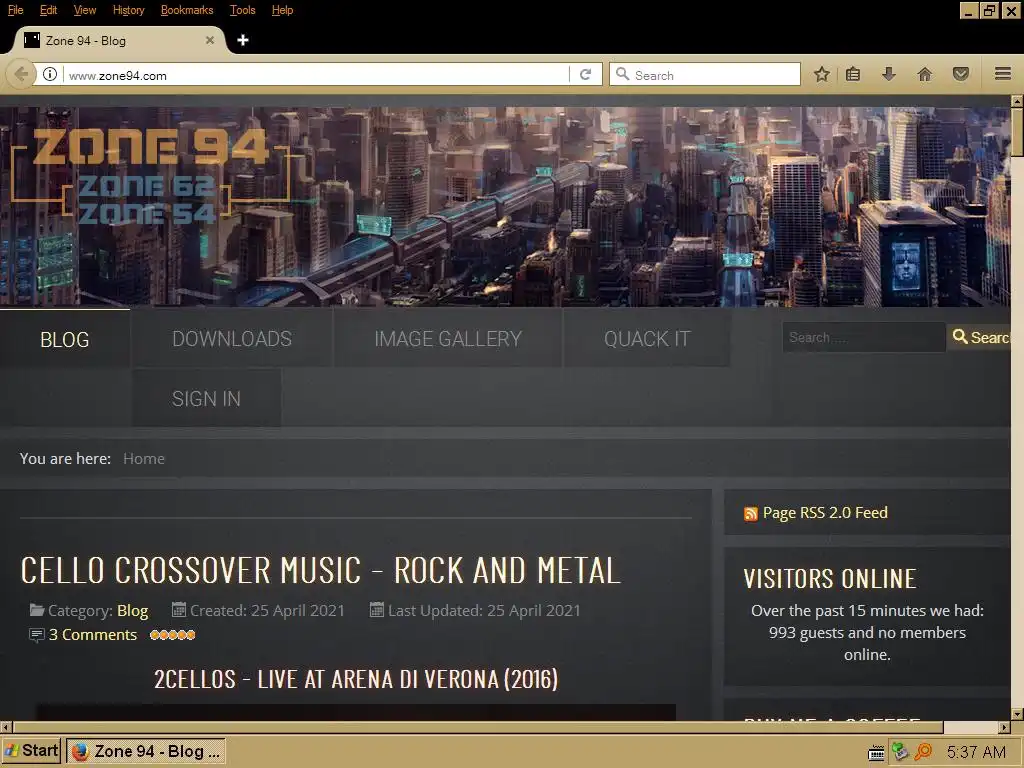Image resolution: width=1024 pixels, height=768 pixels.
Task: Click the keyboard icon in system tray
Action: click(x=876, y=752)
